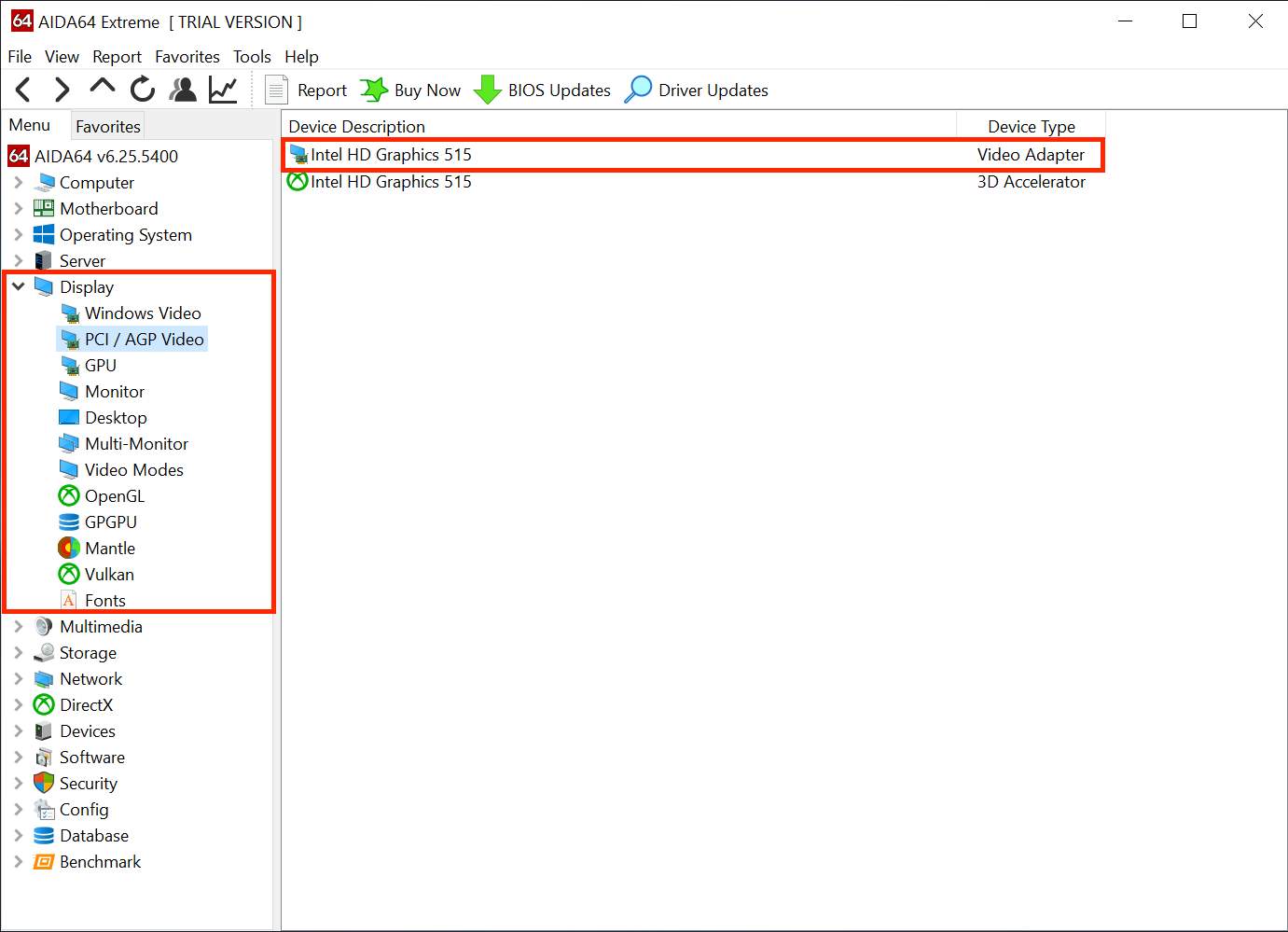Expand the Benchmark tree node
The height and width of the screenshot is (932, 1288).
(x=19, y=862)
